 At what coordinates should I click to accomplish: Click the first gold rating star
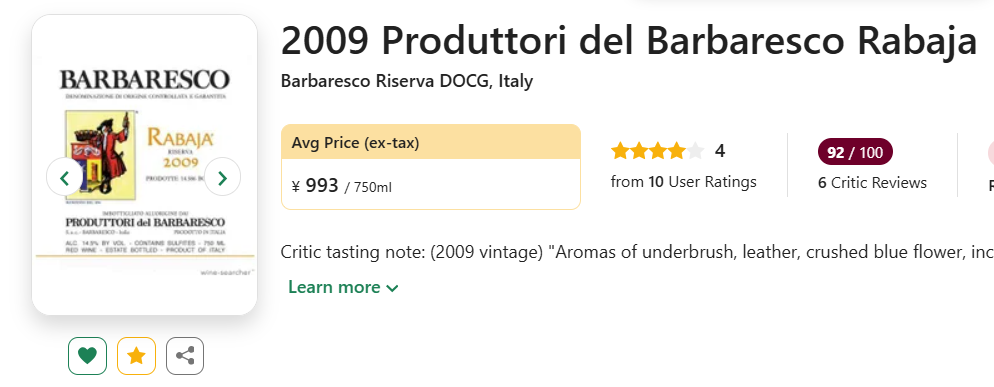tap(620, 151)
